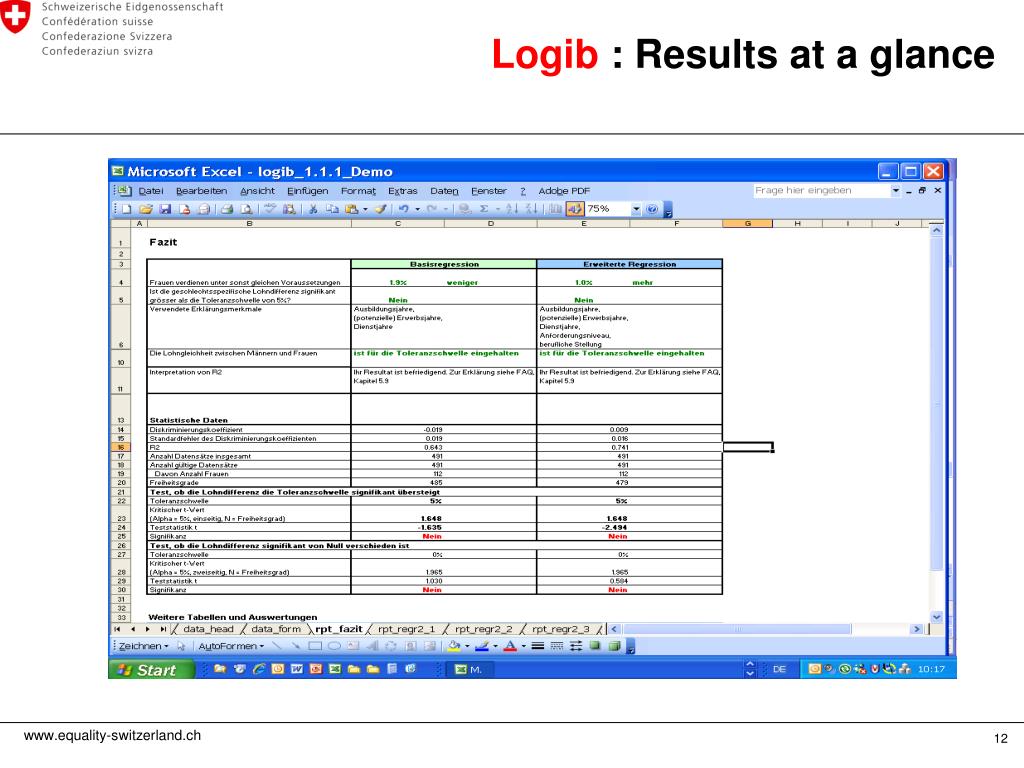Switch to the data_form sheet tab
1024x768 pixels.
point(276,629)
